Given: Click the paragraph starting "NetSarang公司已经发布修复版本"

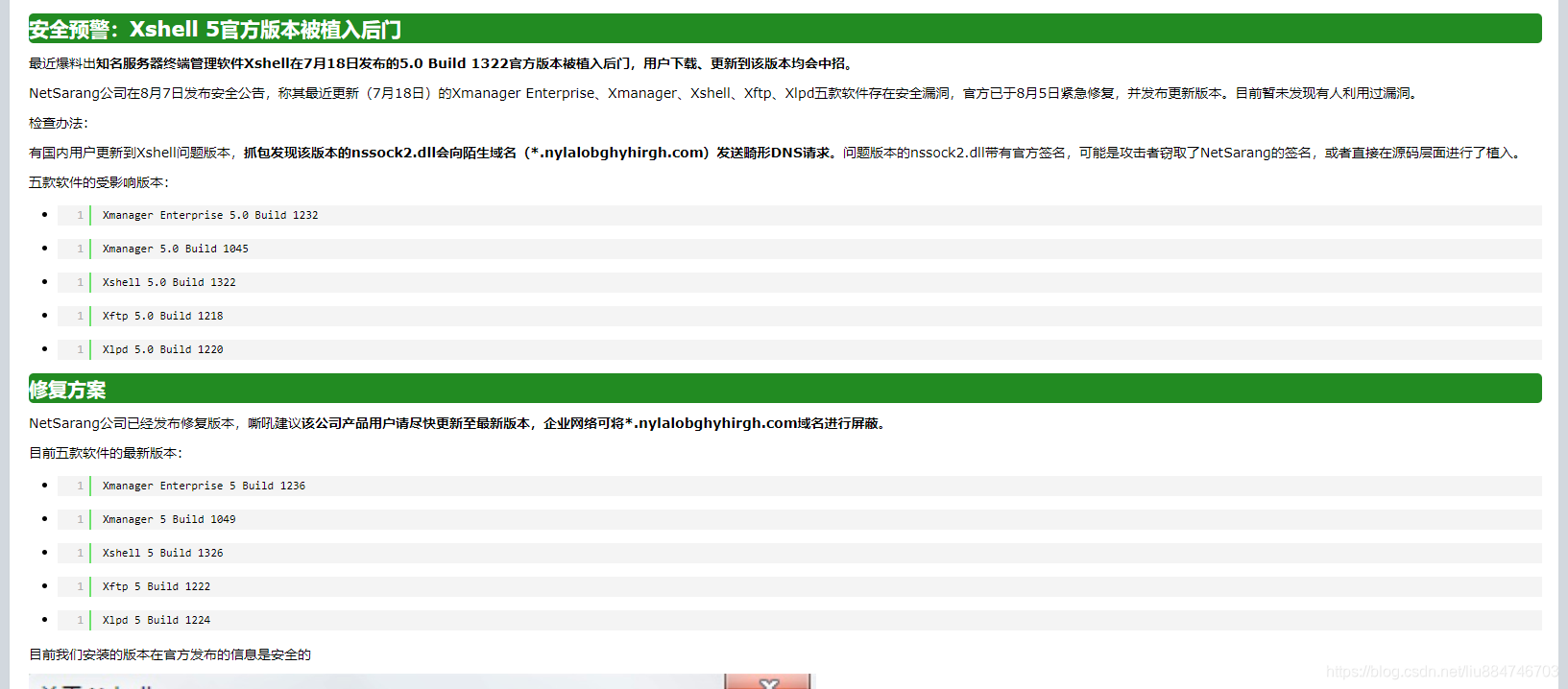Looking at the screenshot, I should click(x=459, y=423).
